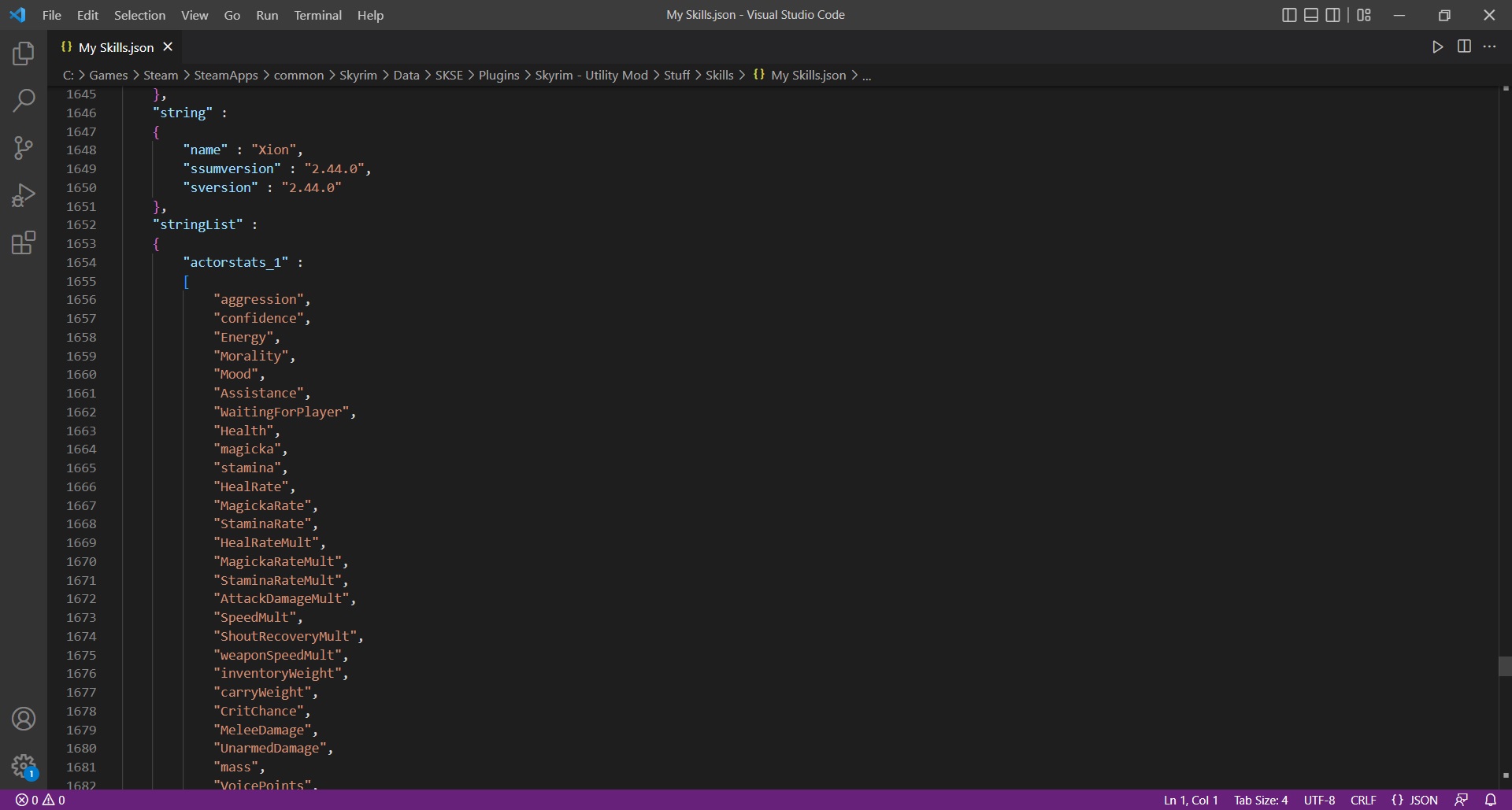The height and width of the screenshot is (810, 1512).
Task: Close the My Skills.json tab
Action: click(168, 47)
